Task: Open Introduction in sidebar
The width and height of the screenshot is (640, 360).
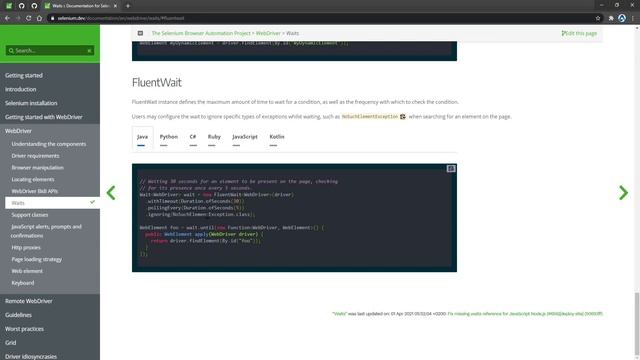Action: pyautogui.click(x=20, y=89)
